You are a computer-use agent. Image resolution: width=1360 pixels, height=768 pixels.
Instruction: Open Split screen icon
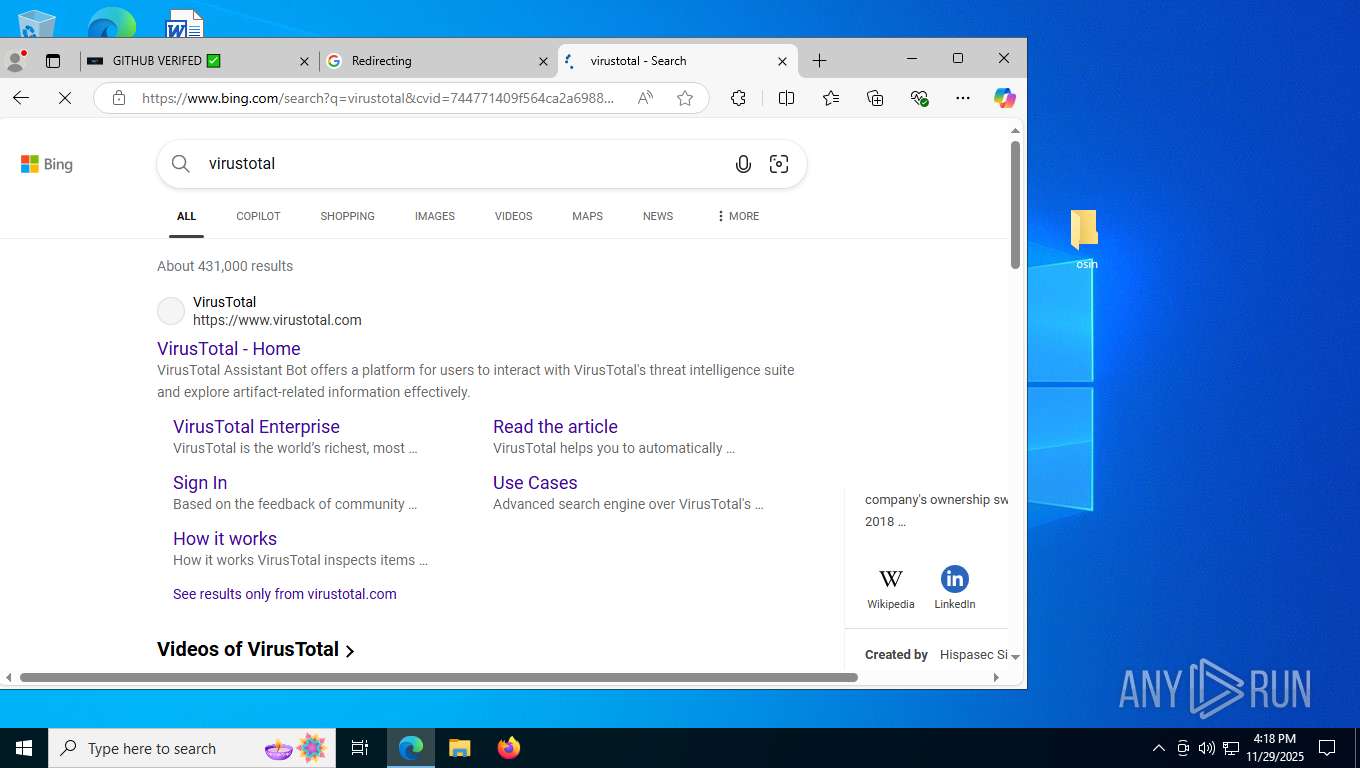[786, 98]
